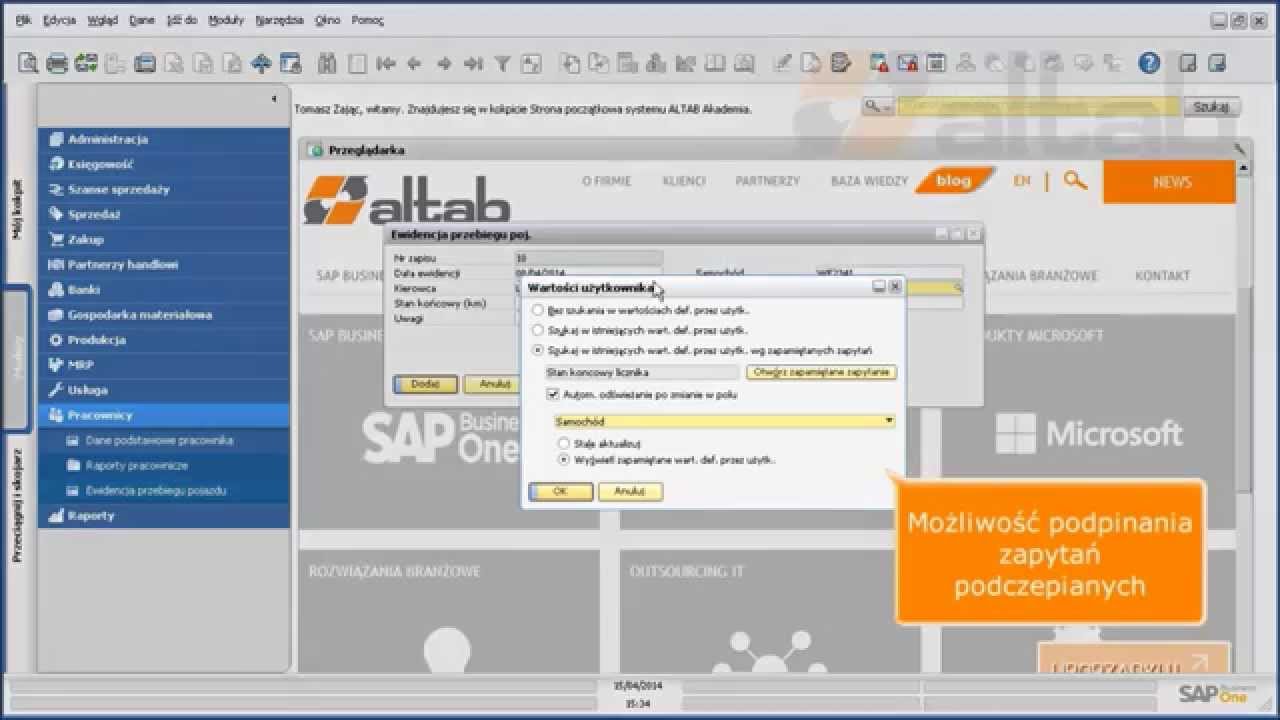The width and height of the screenshot is (1280, 720).
Task: Click Anuluj in Wartości użytkownika dialog
Action: [630, 492]
